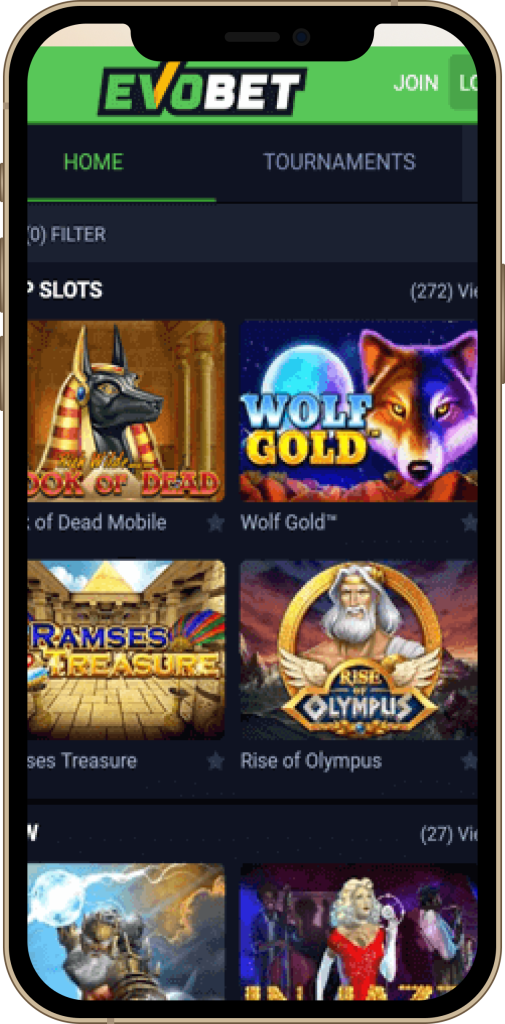Toggle the star beside Rise of Olympus
This screenshot has width=505, height=1024.
(469, 761)
